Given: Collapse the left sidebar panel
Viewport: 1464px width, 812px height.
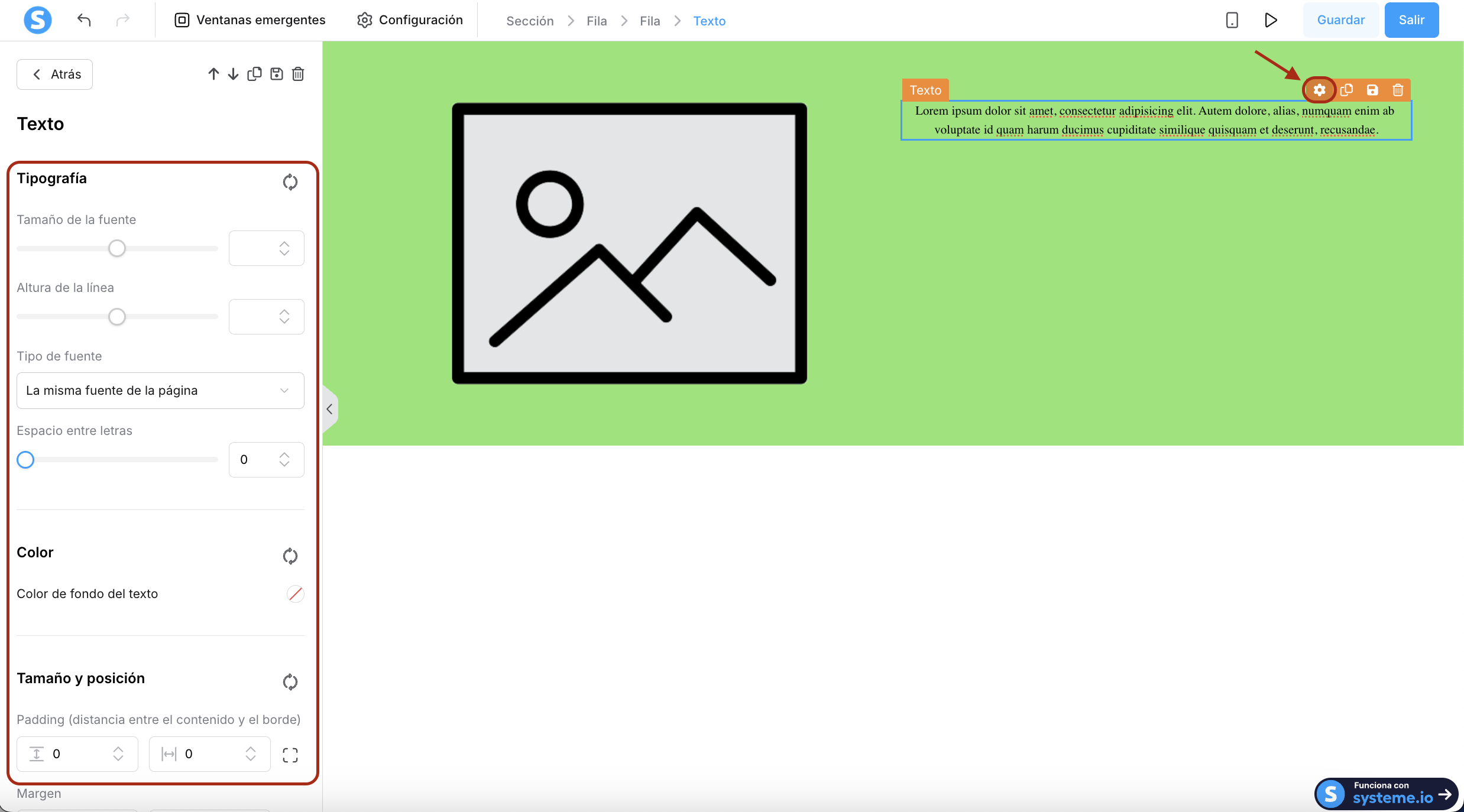Looking at the screenshot, I should coord(330,409).
